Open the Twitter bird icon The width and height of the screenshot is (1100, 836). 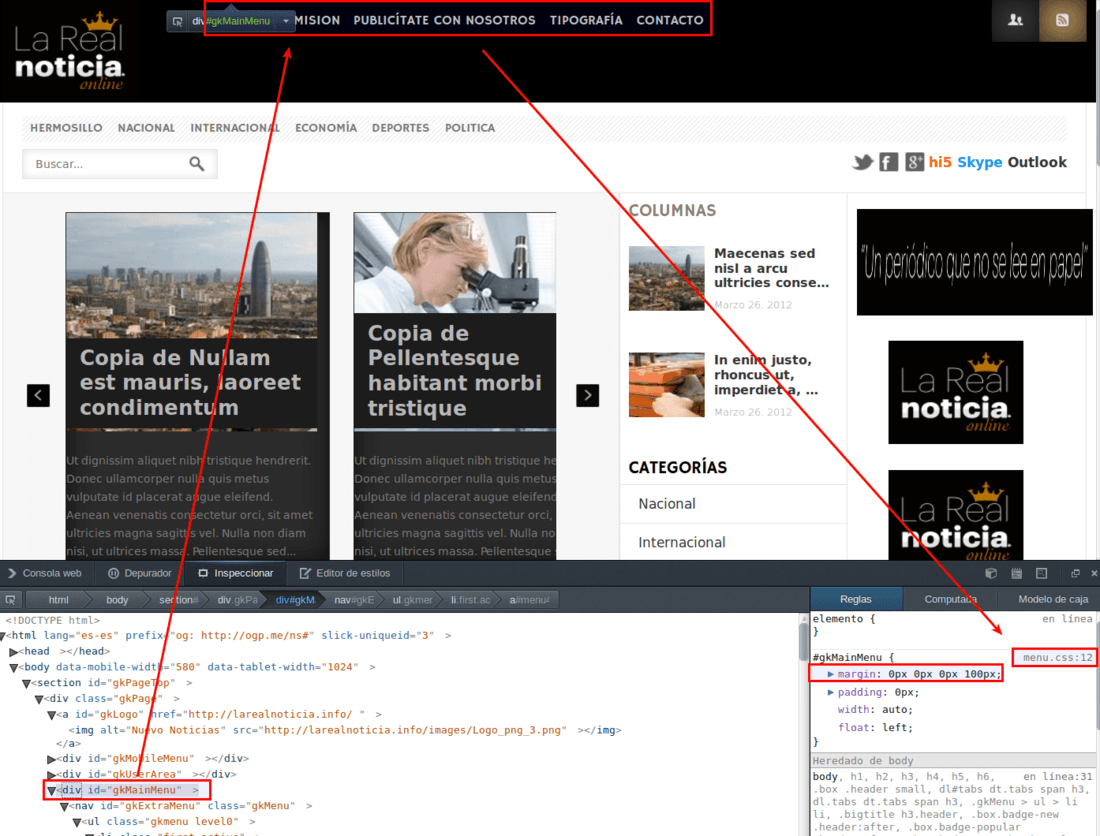point(862,162)
